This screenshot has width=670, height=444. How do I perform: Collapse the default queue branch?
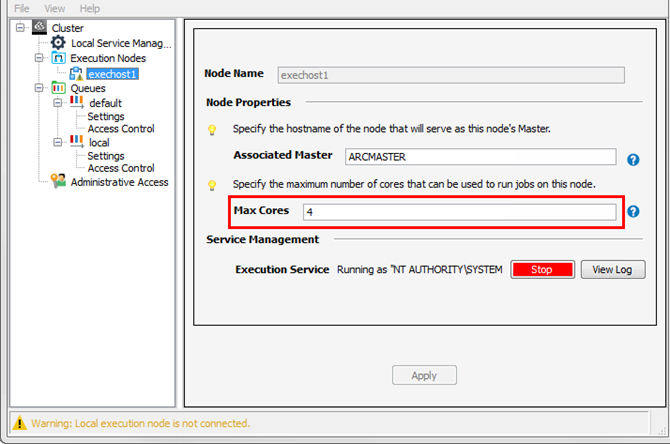pyautogui.click(x=58, y=103)
